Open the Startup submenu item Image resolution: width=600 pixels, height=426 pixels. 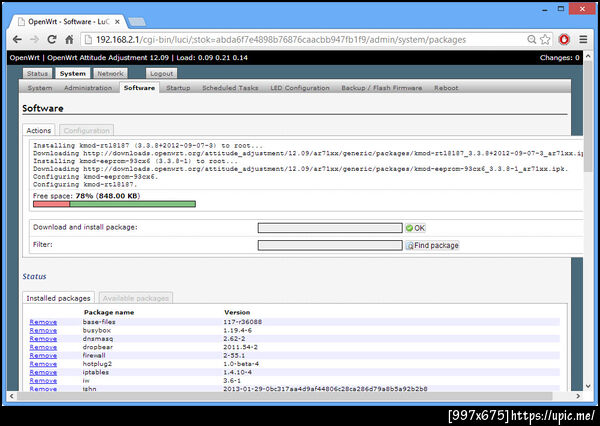tap(178, 88)
